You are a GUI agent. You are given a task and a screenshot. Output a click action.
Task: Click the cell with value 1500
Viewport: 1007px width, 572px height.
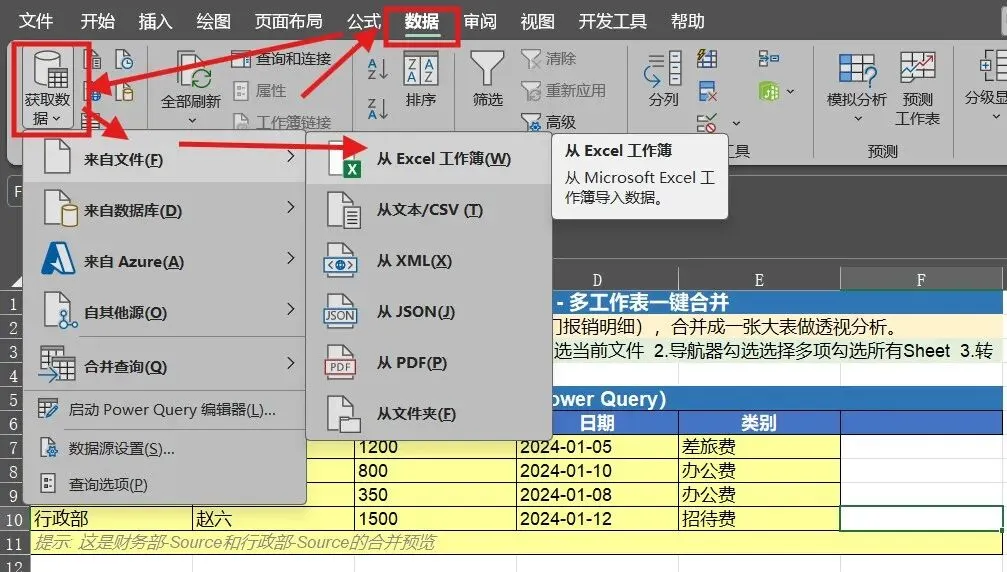435,519
